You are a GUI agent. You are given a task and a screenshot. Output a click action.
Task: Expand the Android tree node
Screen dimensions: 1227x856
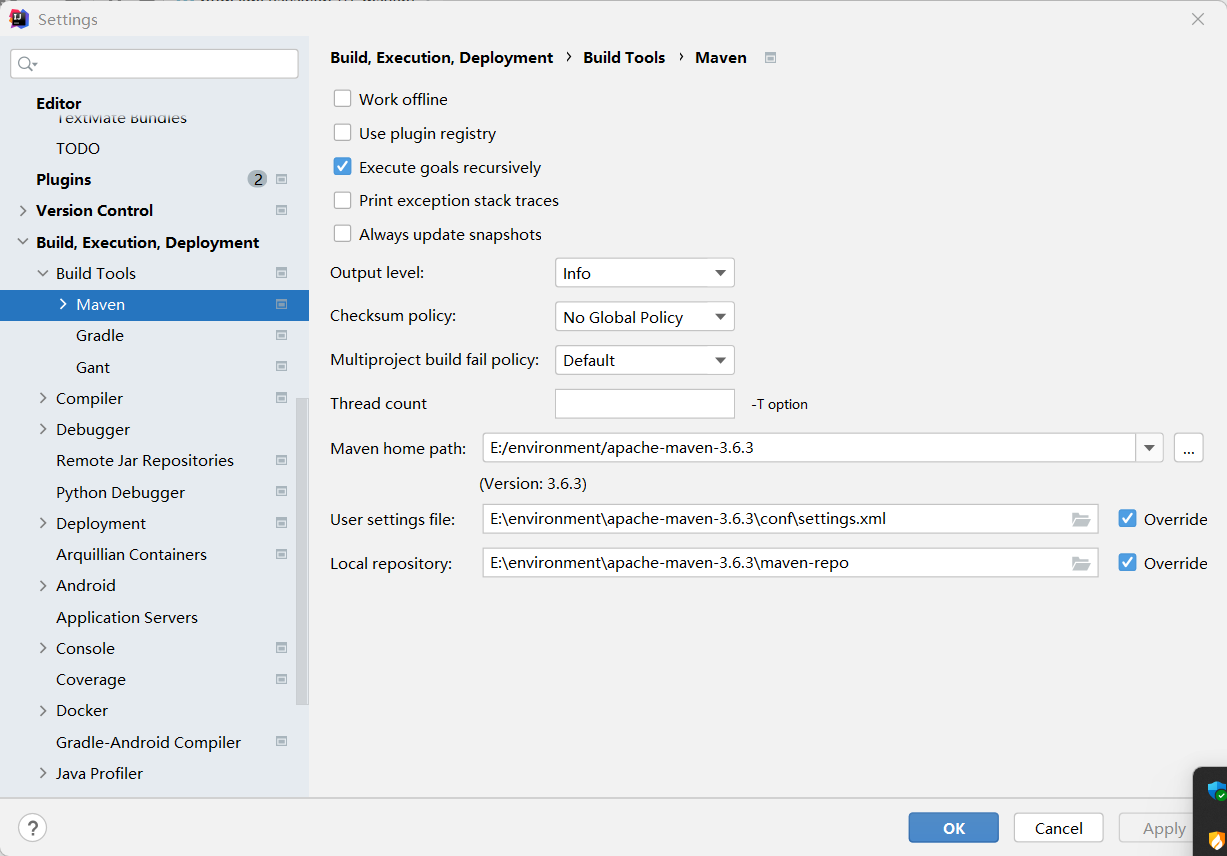43,585
